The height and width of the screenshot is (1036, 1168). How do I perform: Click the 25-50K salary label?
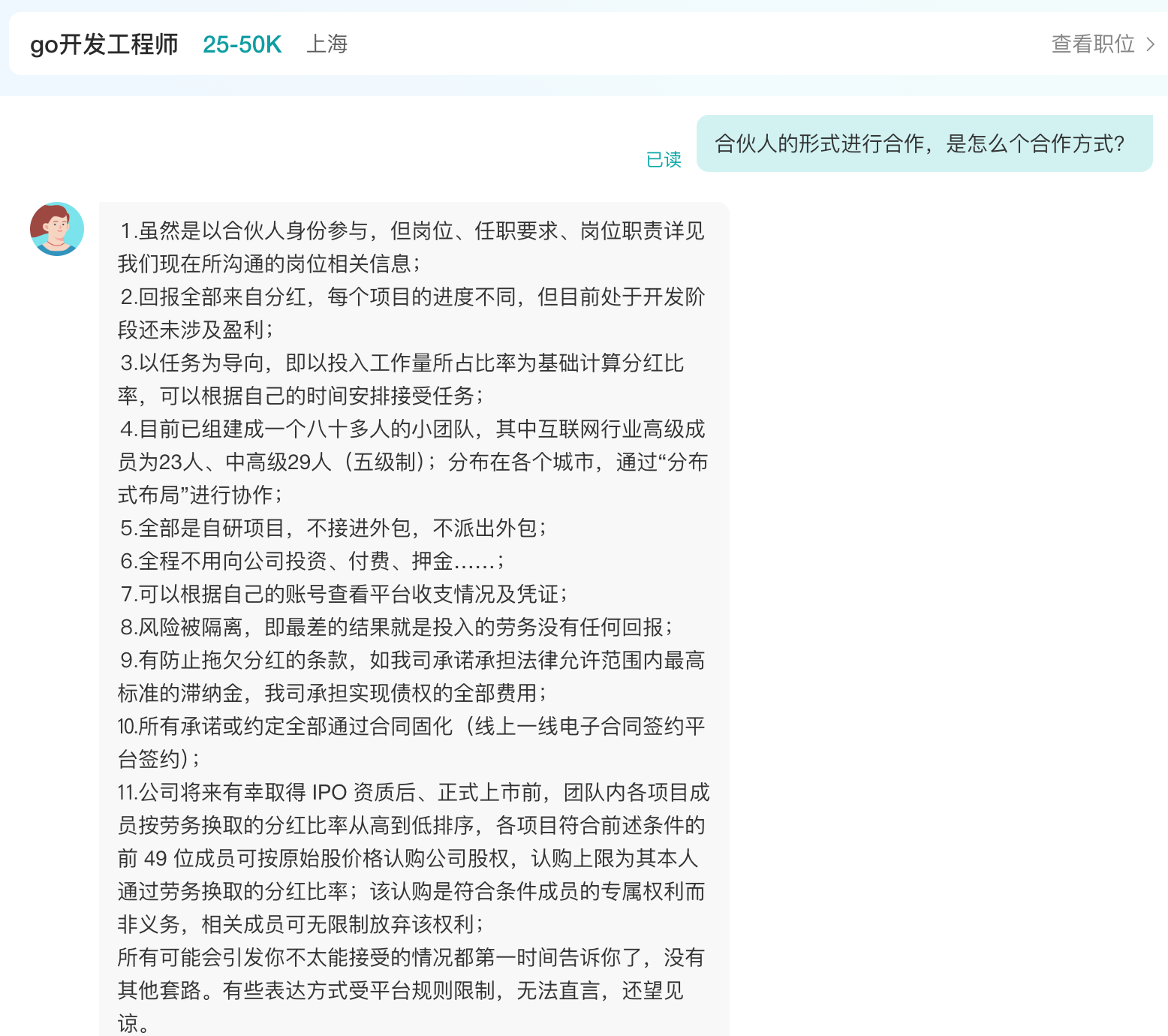tap(242, 44)
